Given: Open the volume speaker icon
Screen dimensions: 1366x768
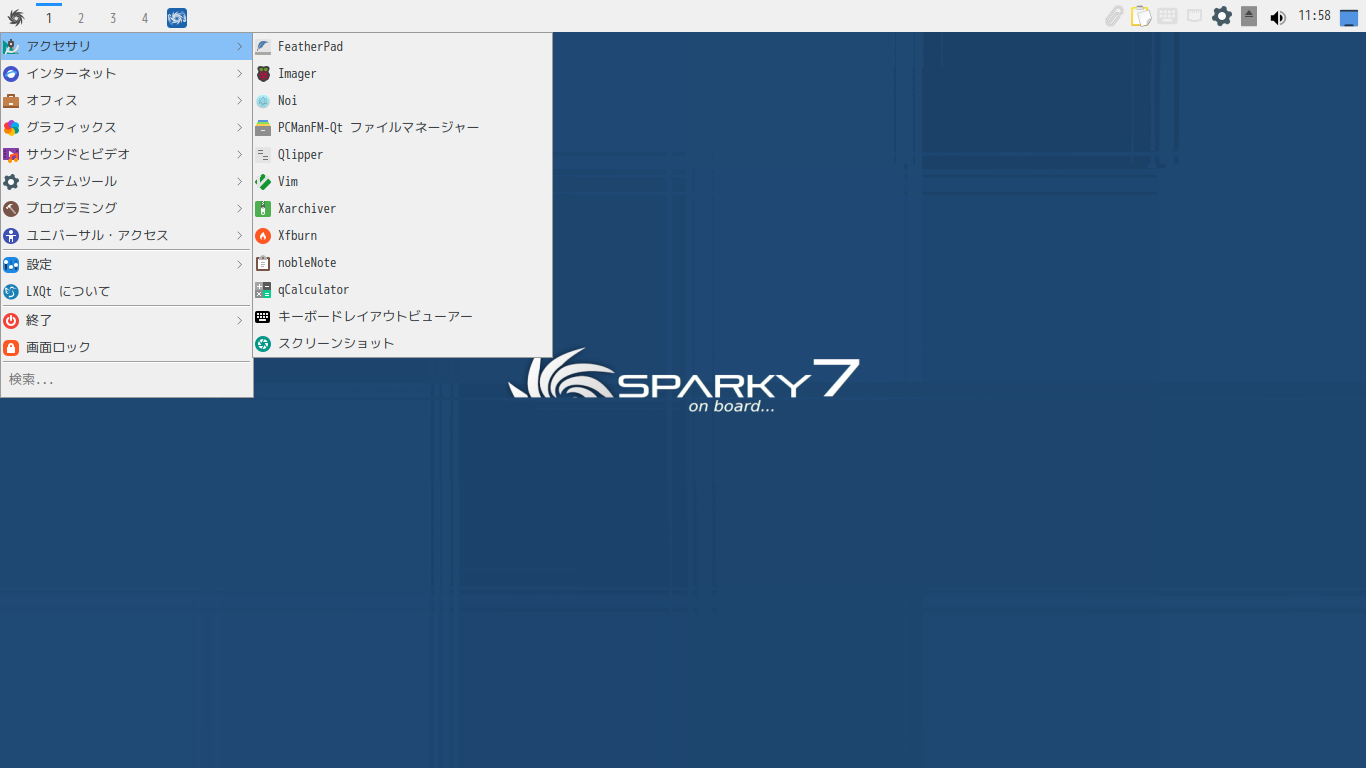Looking at the screenshot, I should (x=1277, y=17).
